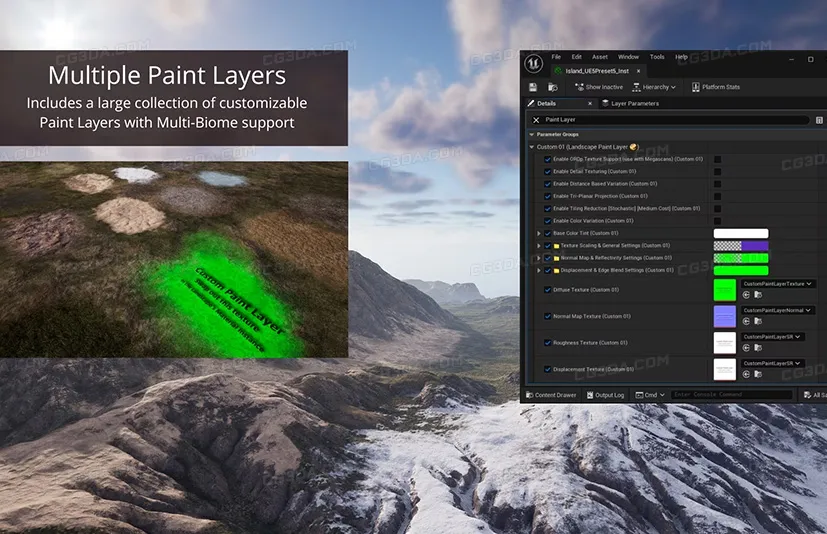Toggle Show Inactive in the toolbar
The height and width of the screenshot is (534, 827).
point(599,87)
